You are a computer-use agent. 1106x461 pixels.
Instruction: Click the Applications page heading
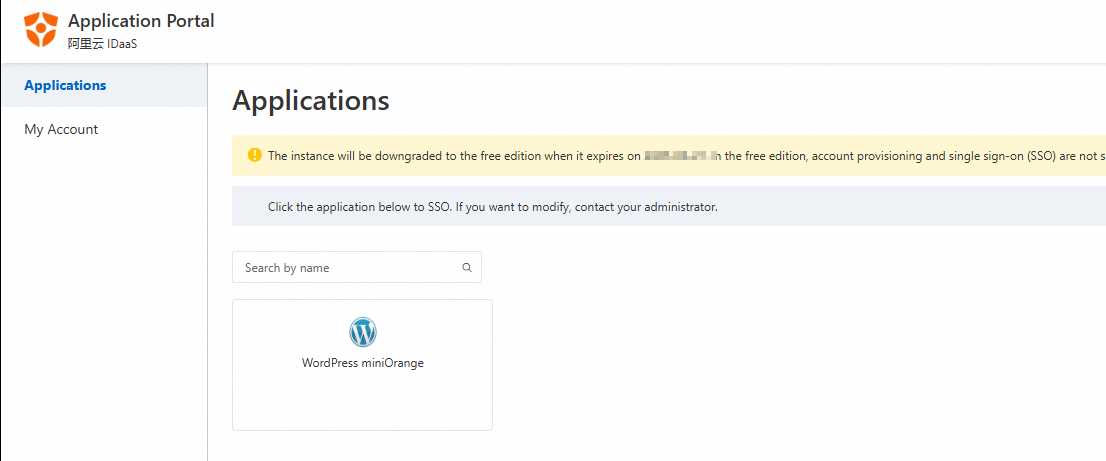coord(310,101)
